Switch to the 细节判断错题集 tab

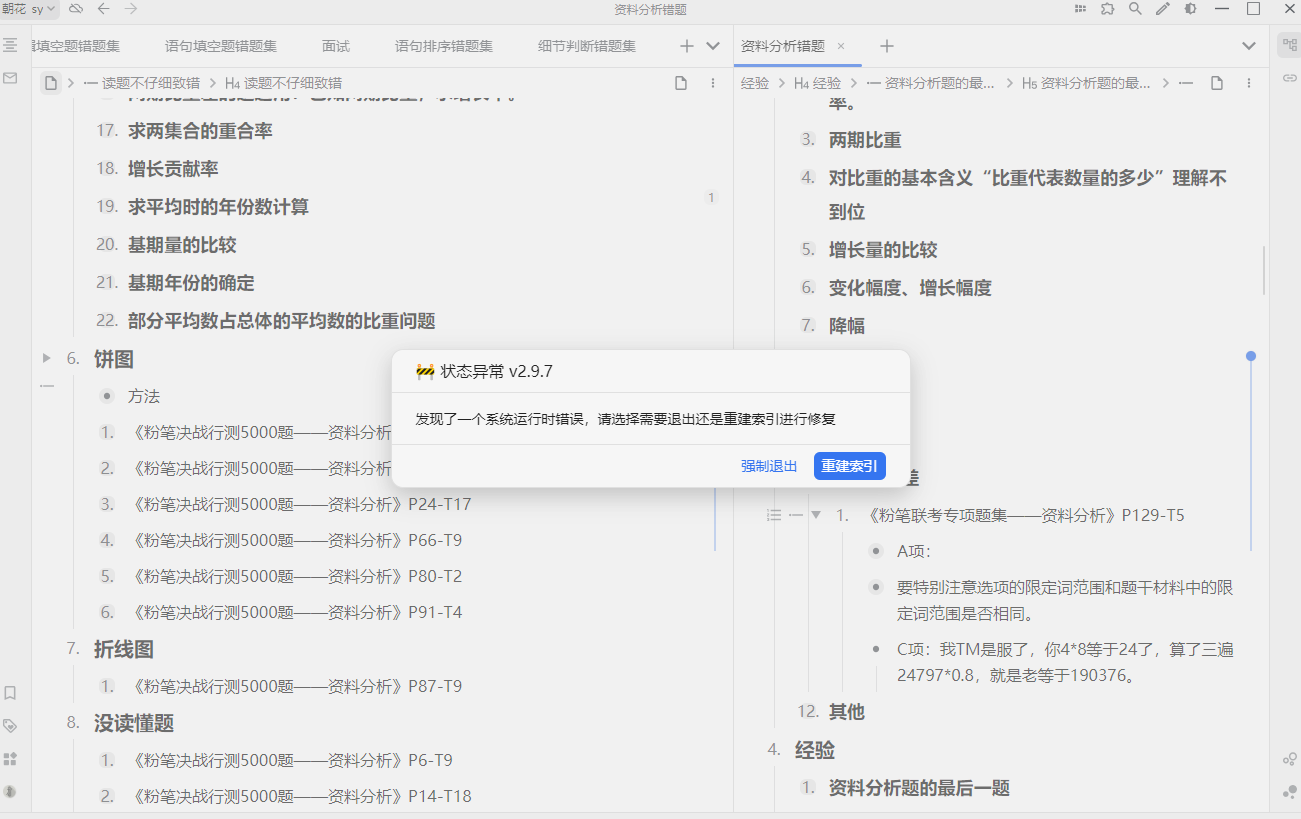(x=587, y=46)
